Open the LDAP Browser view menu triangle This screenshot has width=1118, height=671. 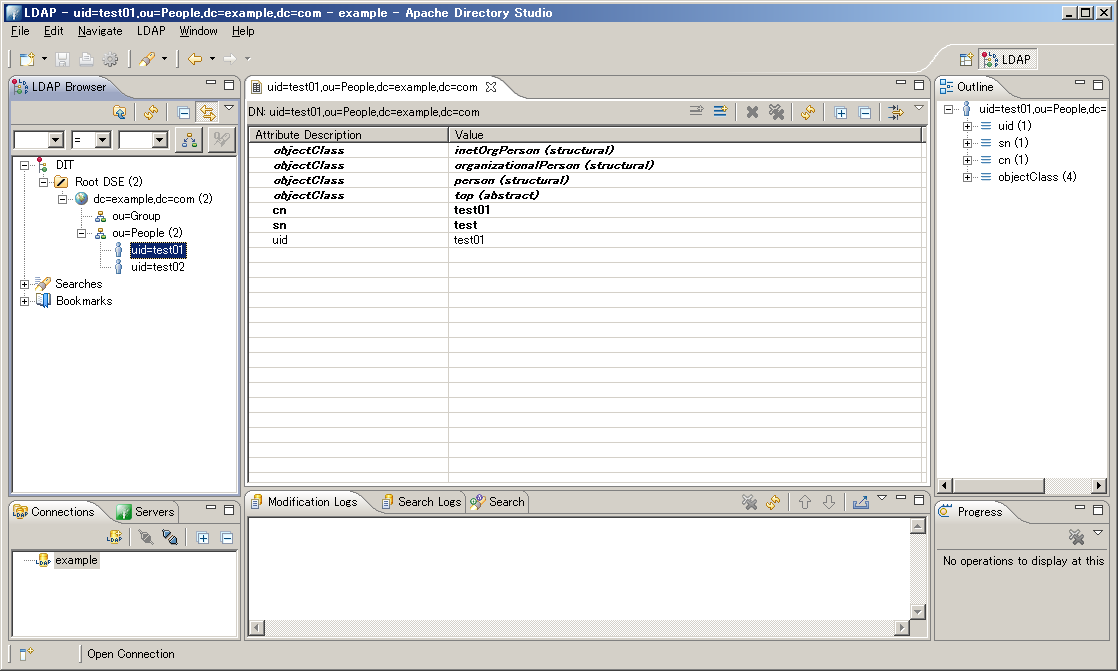coord(229,107)
